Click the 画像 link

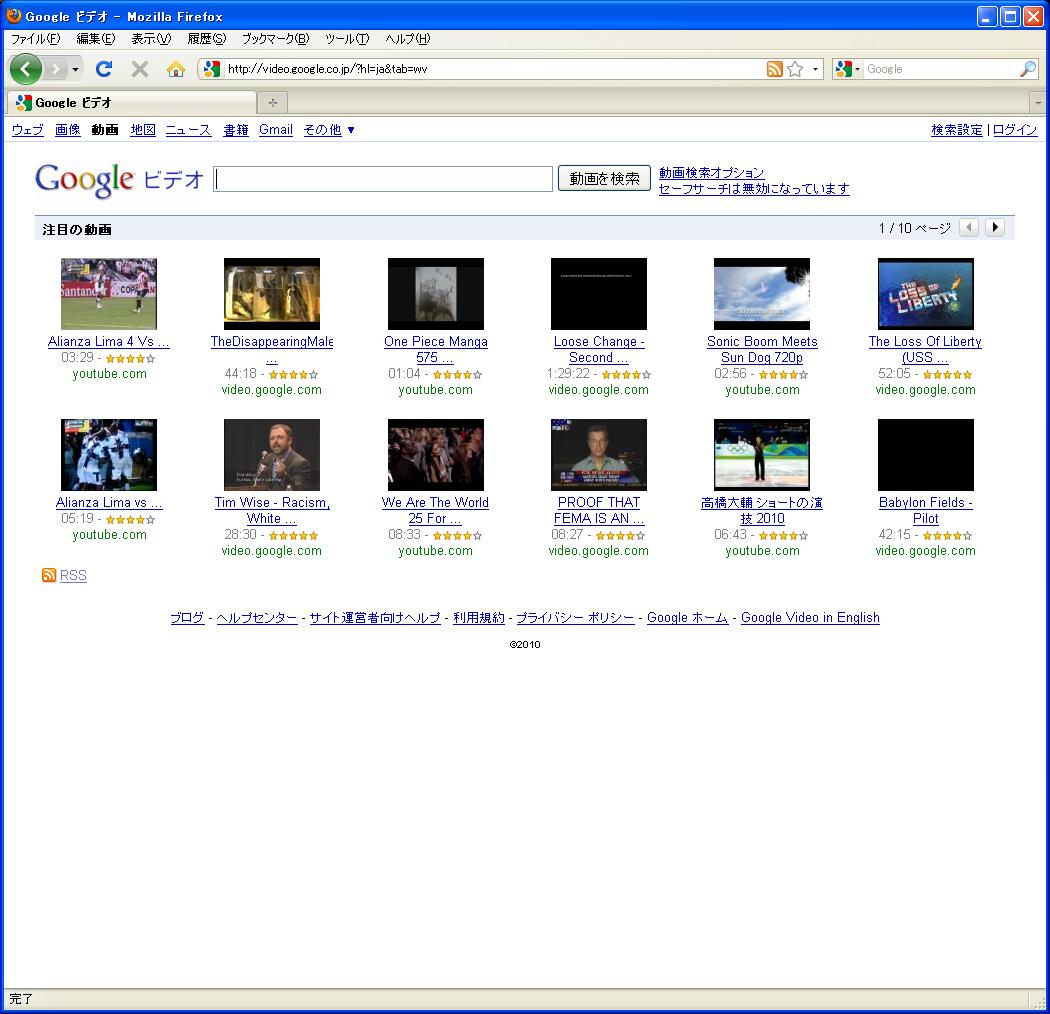pyautogui.click(x=68, y=130)
